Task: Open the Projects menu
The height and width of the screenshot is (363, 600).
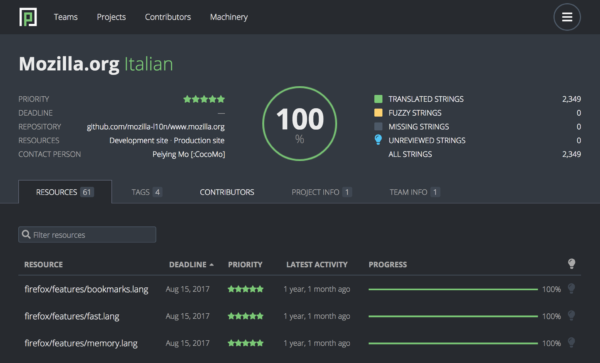Action: (x=111, y=17)
